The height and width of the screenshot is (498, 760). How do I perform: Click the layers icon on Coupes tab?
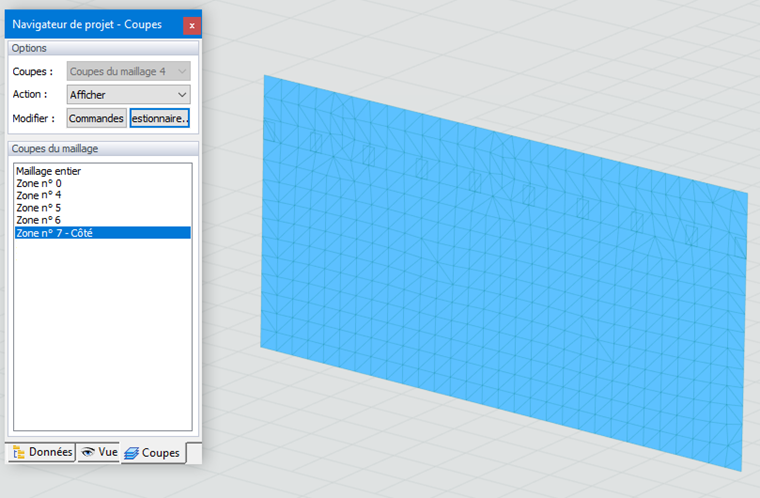pos(131,453)
